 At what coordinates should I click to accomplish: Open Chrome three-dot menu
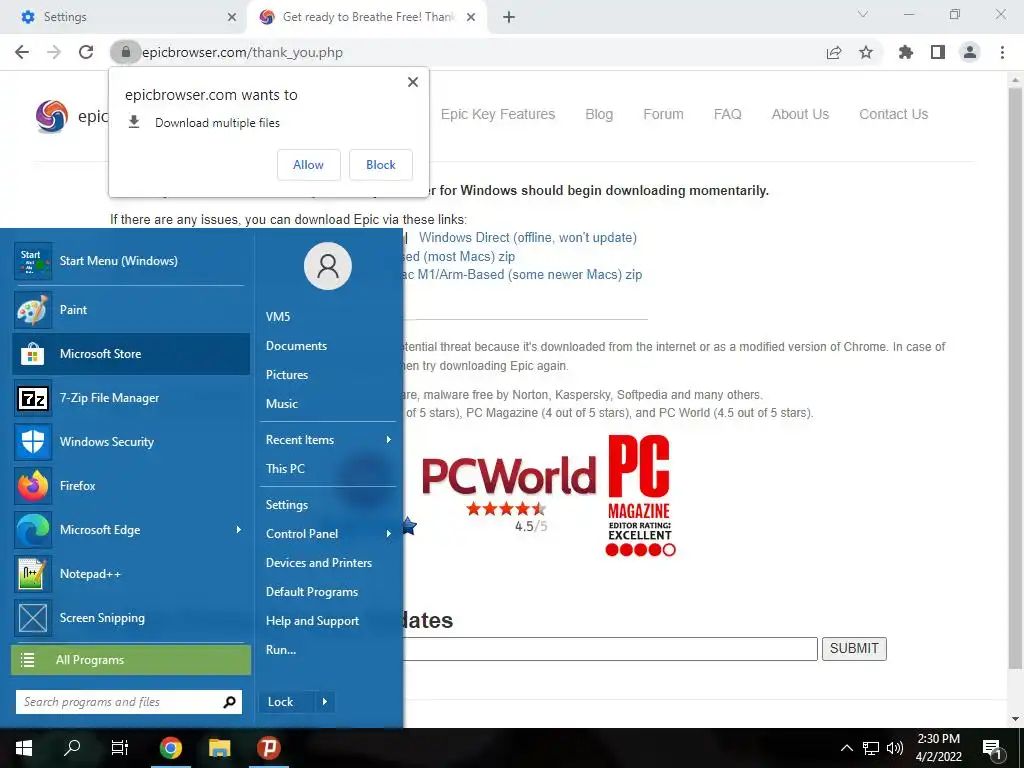point(1002,52)
